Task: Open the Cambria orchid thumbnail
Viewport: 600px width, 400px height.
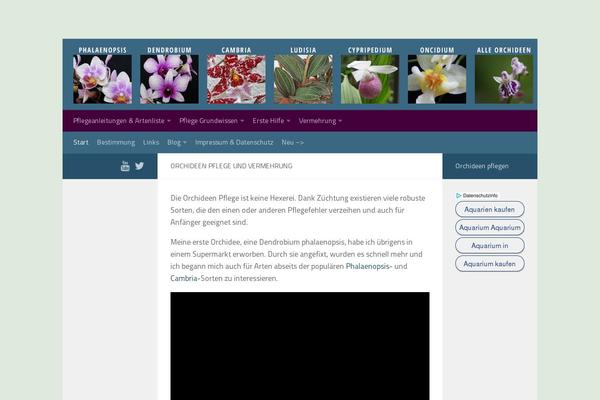Action: click(236, 79)
